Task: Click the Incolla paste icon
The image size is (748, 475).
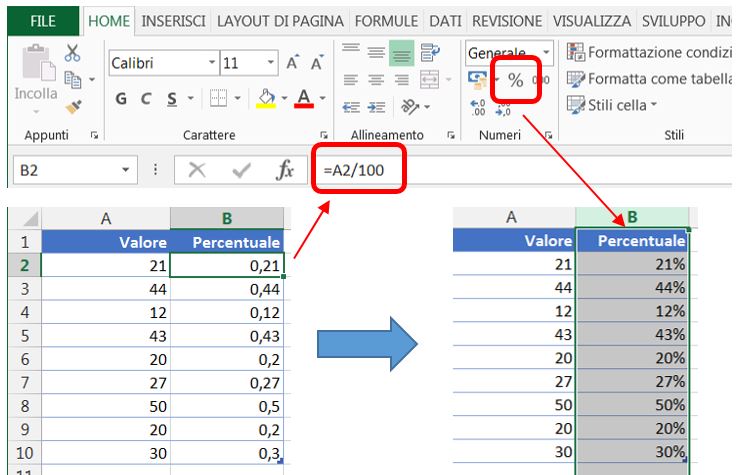Action: 39,62
